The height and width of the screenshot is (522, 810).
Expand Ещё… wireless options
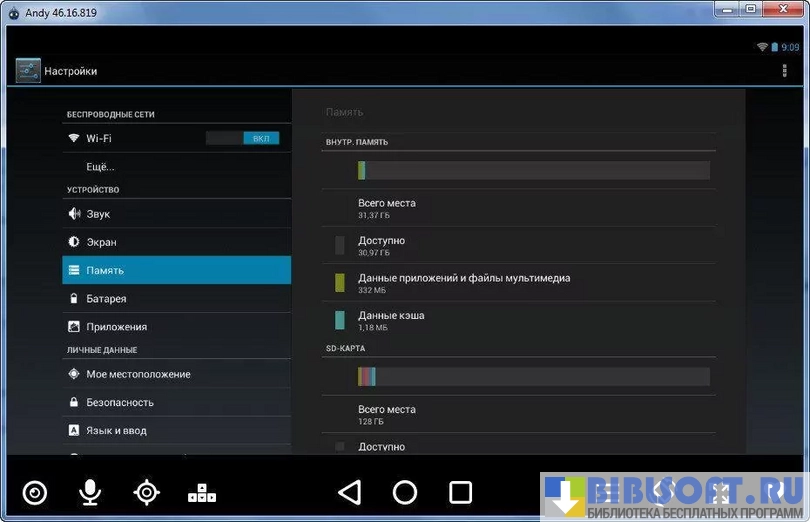[100, 166]
